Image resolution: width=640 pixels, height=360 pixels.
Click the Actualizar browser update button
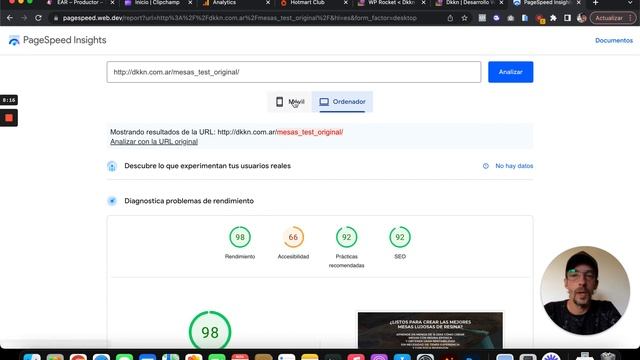(613, 18)
